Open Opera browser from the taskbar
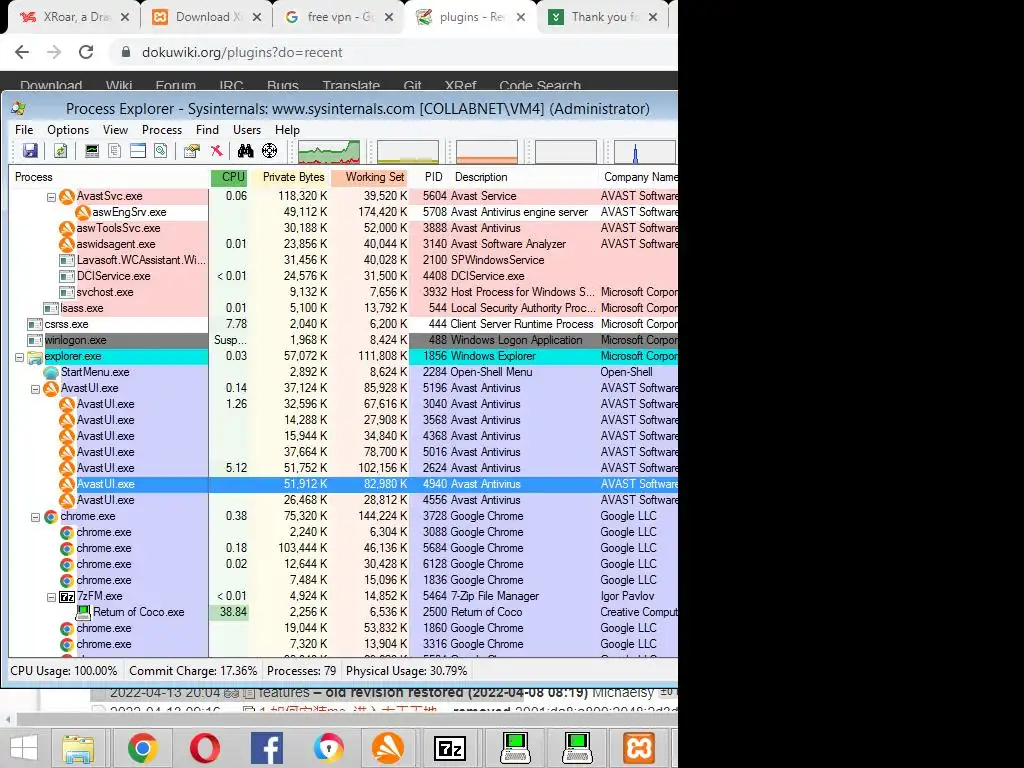 204,748
